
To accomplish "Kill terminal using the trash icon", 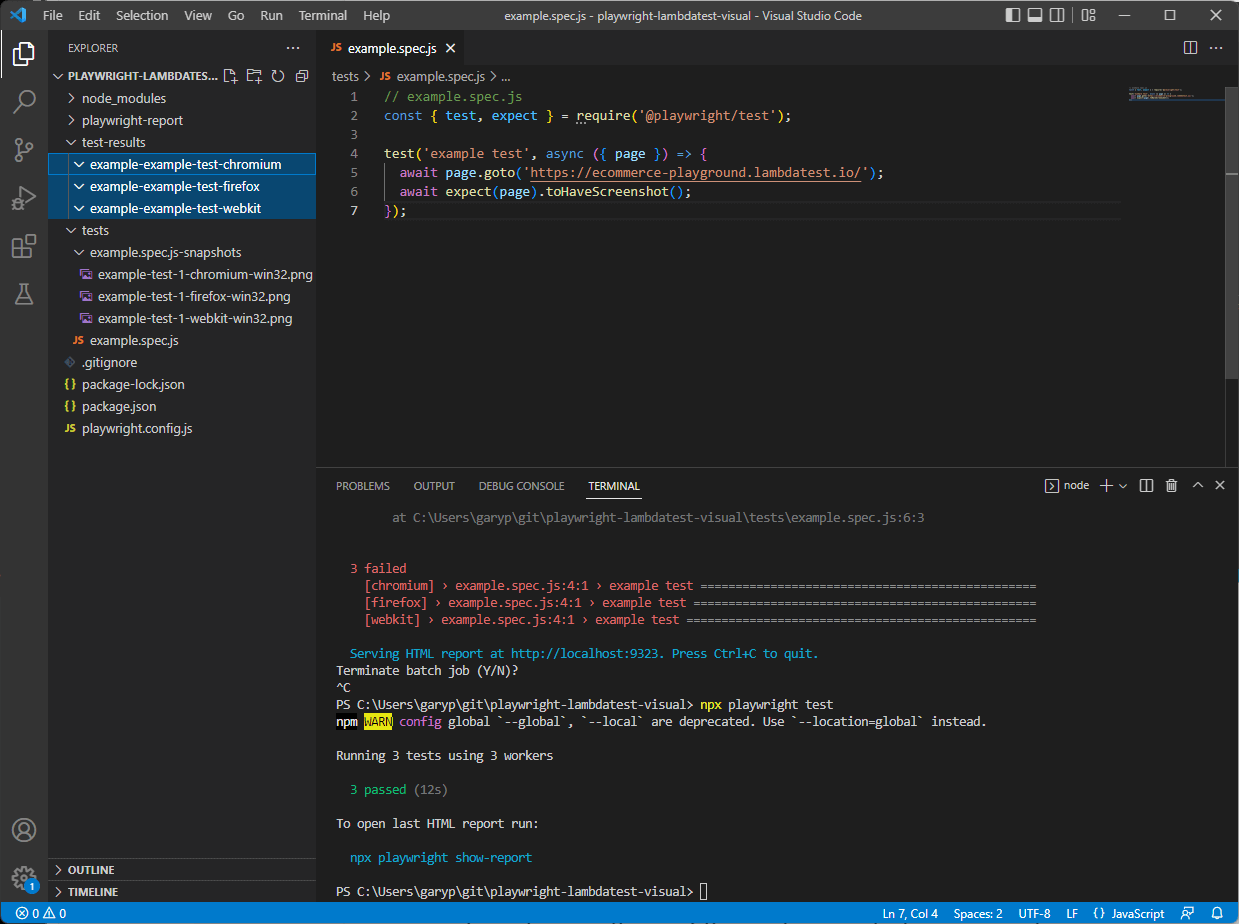I will (1172, 486).
